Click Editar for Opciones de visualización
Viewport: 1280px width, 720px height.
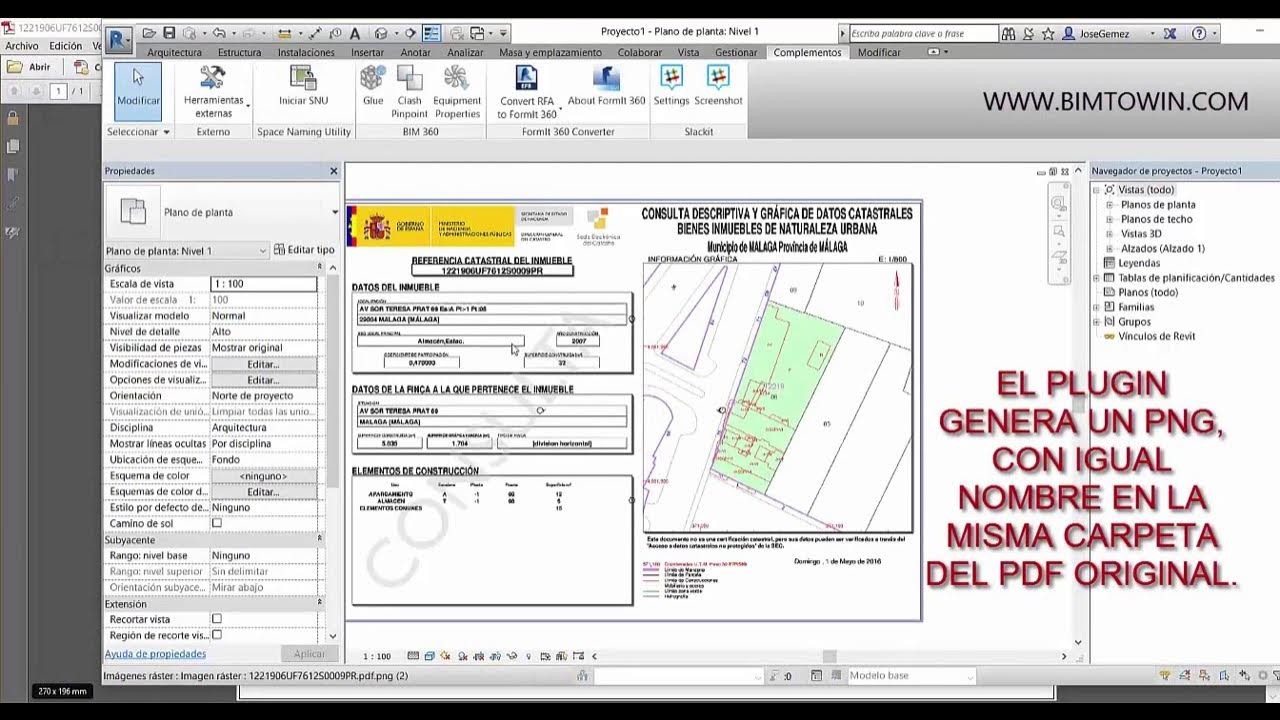tap(263, 380)
